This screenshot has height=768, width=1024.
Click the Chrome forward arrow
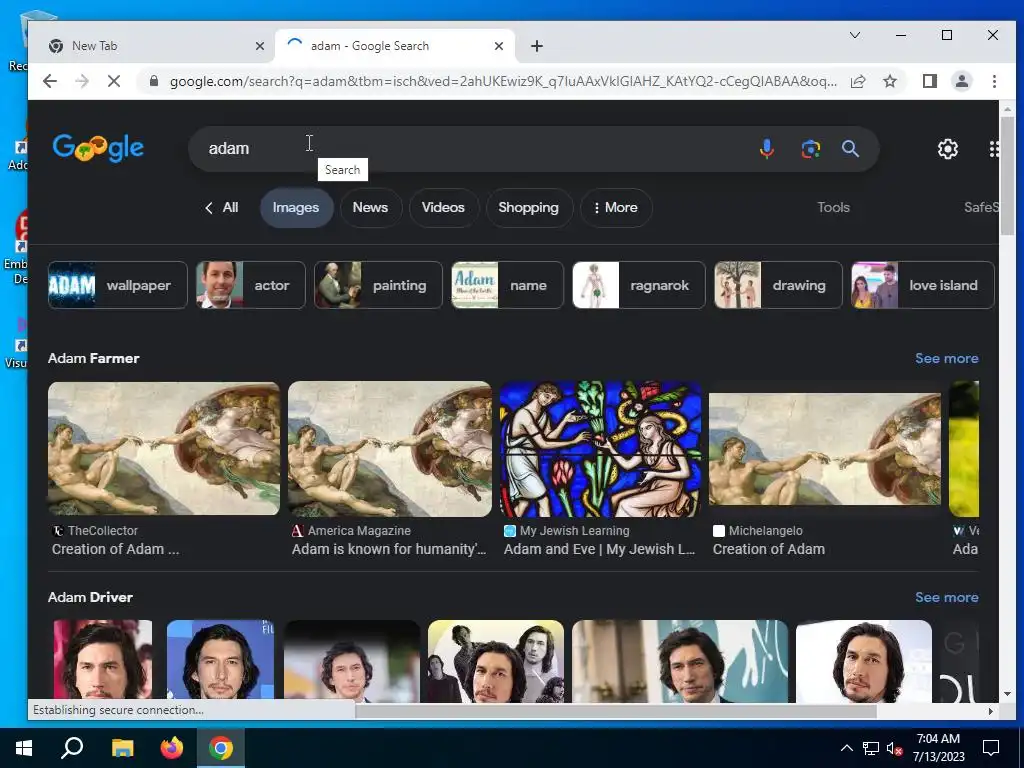(x=82, y=81)
